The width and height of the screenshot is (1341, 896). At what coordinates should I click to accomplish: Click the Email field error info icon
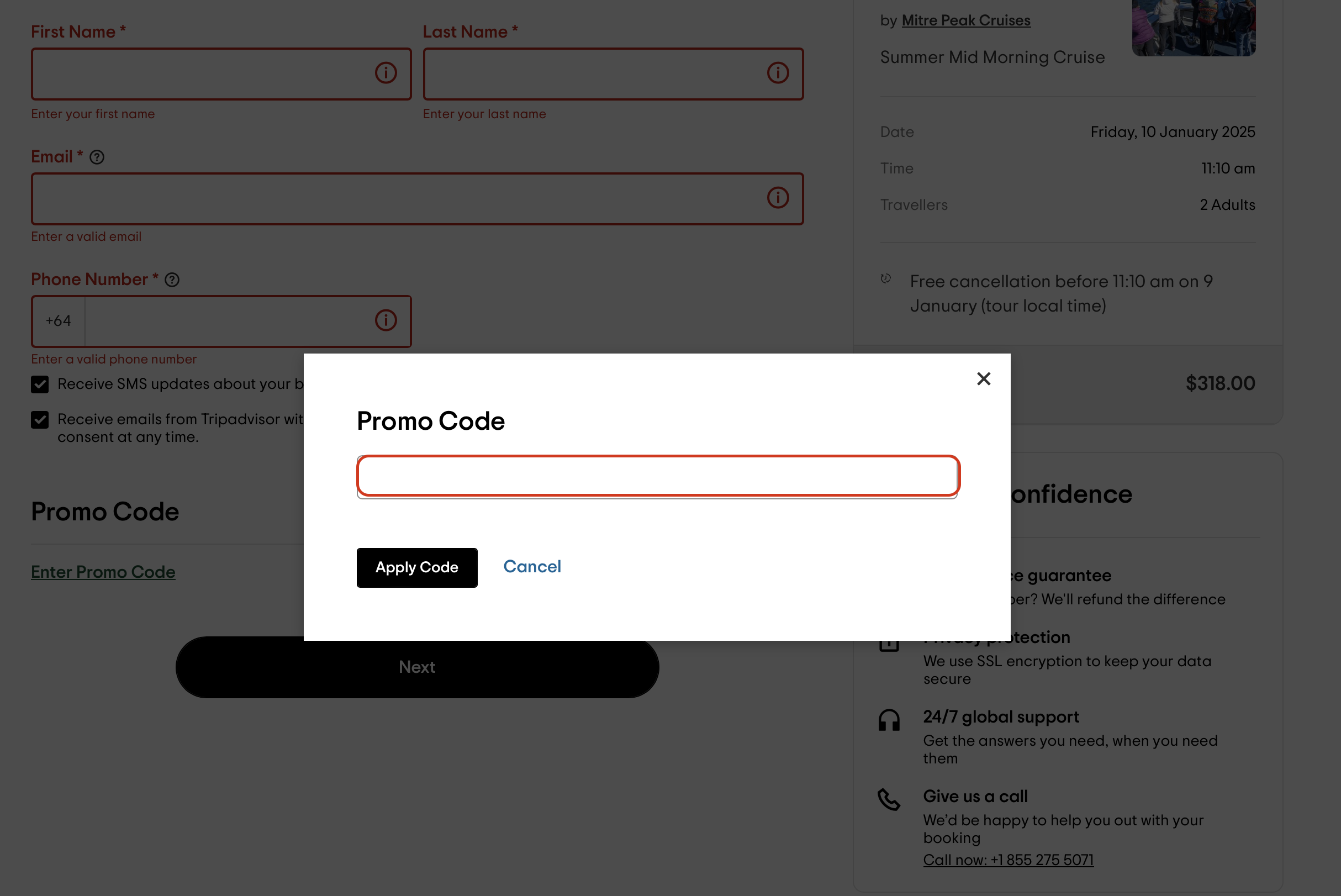tap(778, 198)
